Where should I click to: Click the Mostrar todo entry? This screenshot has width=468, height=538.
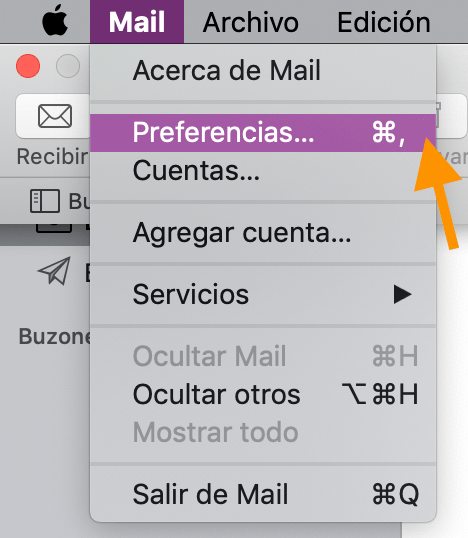263,432
